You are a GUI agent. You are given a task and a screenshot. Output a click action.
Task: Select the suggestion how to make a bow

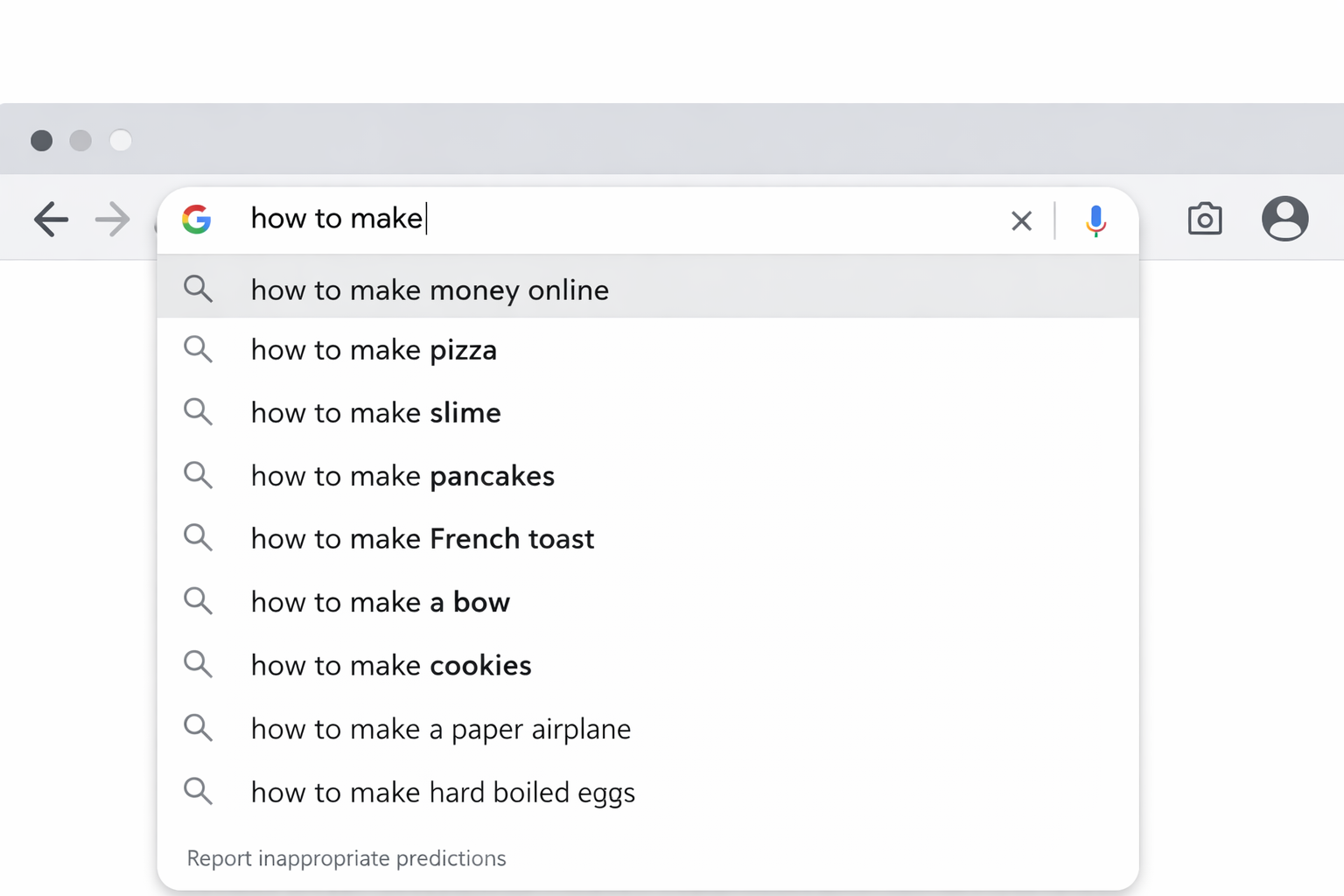[x=381, y=601]
